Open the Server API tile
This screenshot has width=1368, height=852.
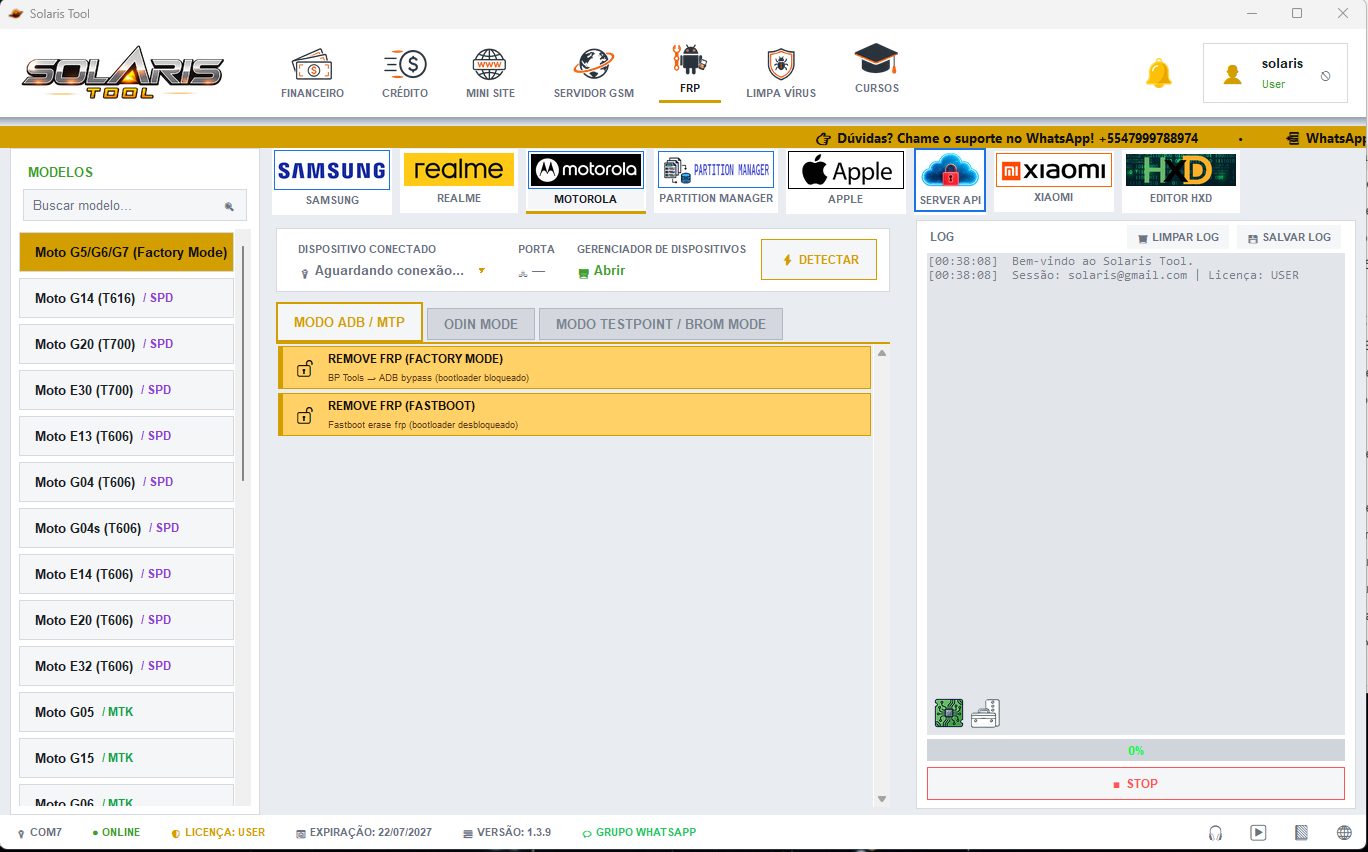click(x=950, y=180)
